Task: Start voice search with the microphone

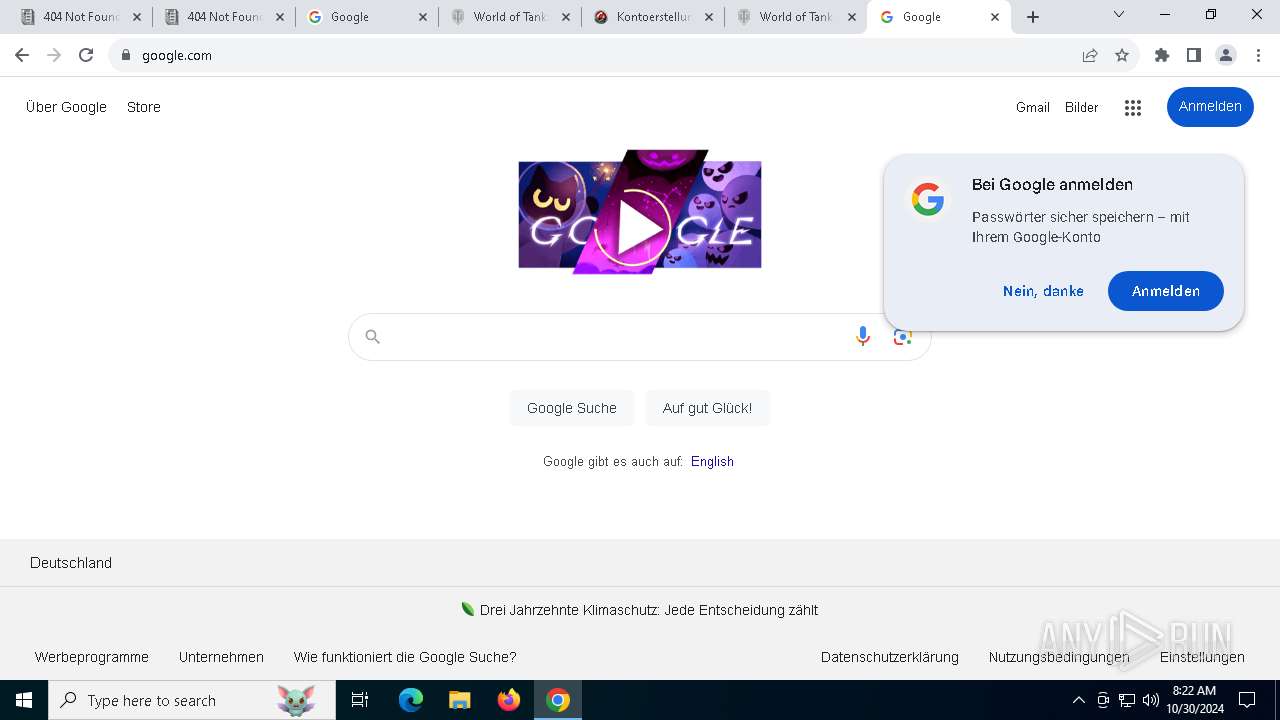Action: point(863,337)
